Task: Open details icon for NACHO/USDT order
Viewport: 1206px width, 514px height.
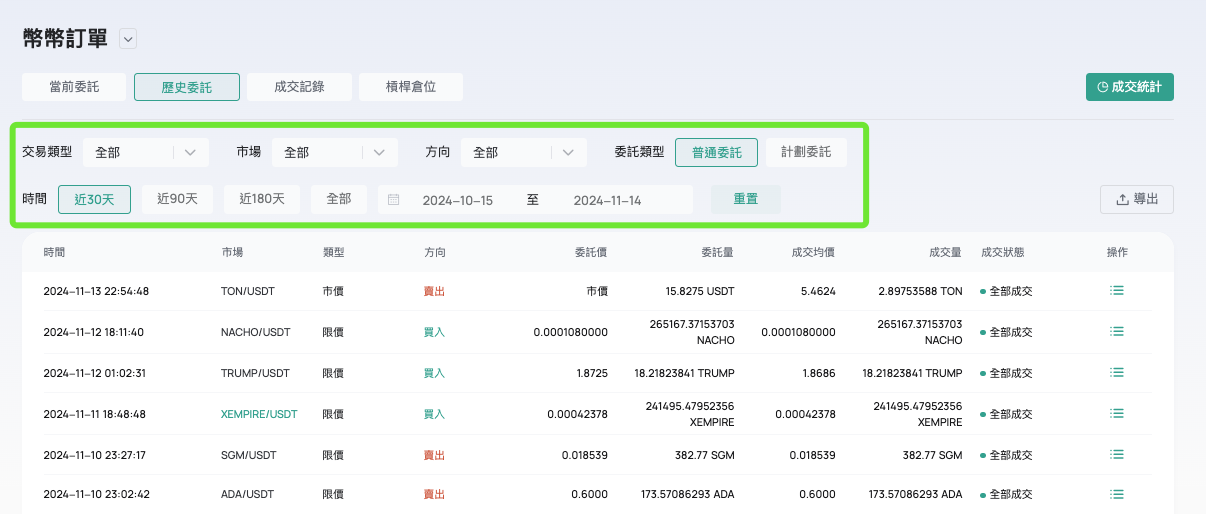Action: pos(1117,332)
